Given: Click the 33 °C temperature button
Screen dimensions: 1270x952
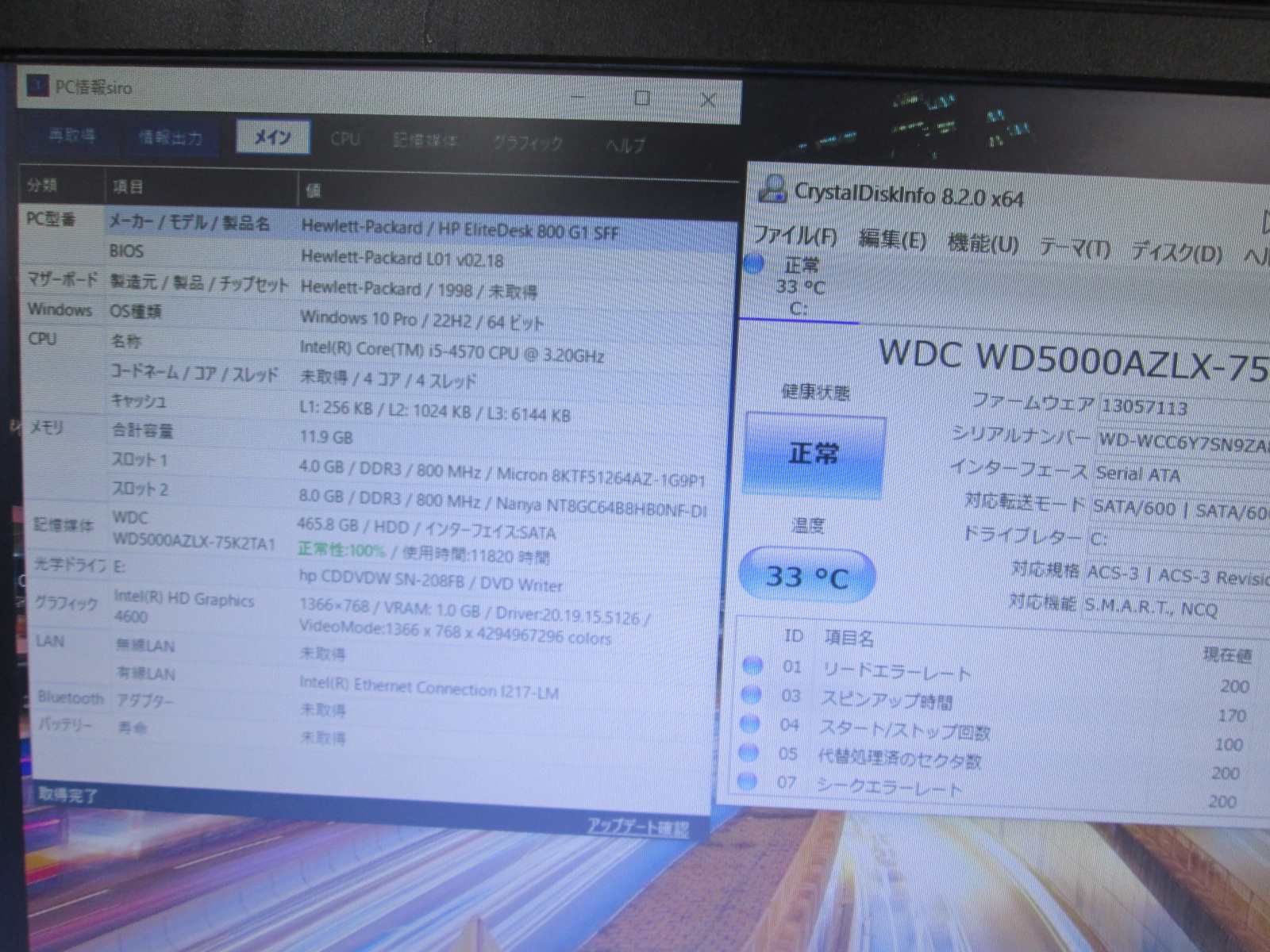Looking at the screenshot, I should click(807, 575).
